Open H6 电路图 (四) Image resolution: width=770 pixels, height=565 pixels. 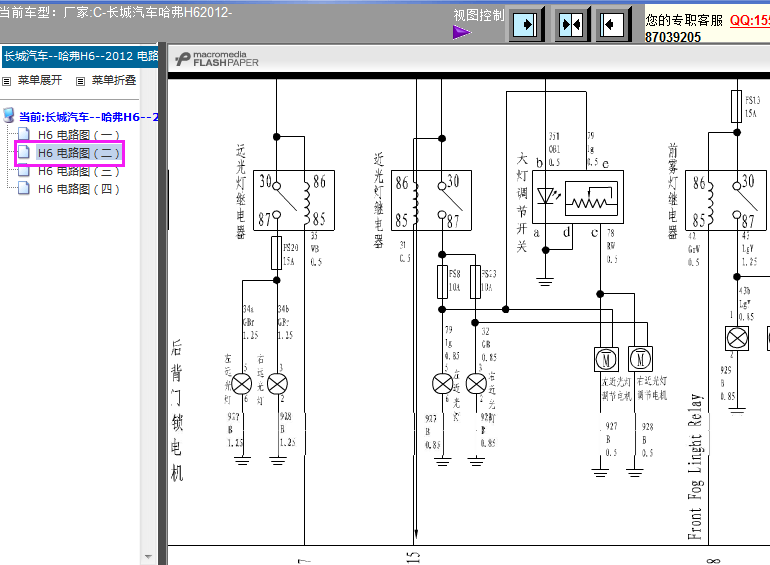tap(79, 189)
